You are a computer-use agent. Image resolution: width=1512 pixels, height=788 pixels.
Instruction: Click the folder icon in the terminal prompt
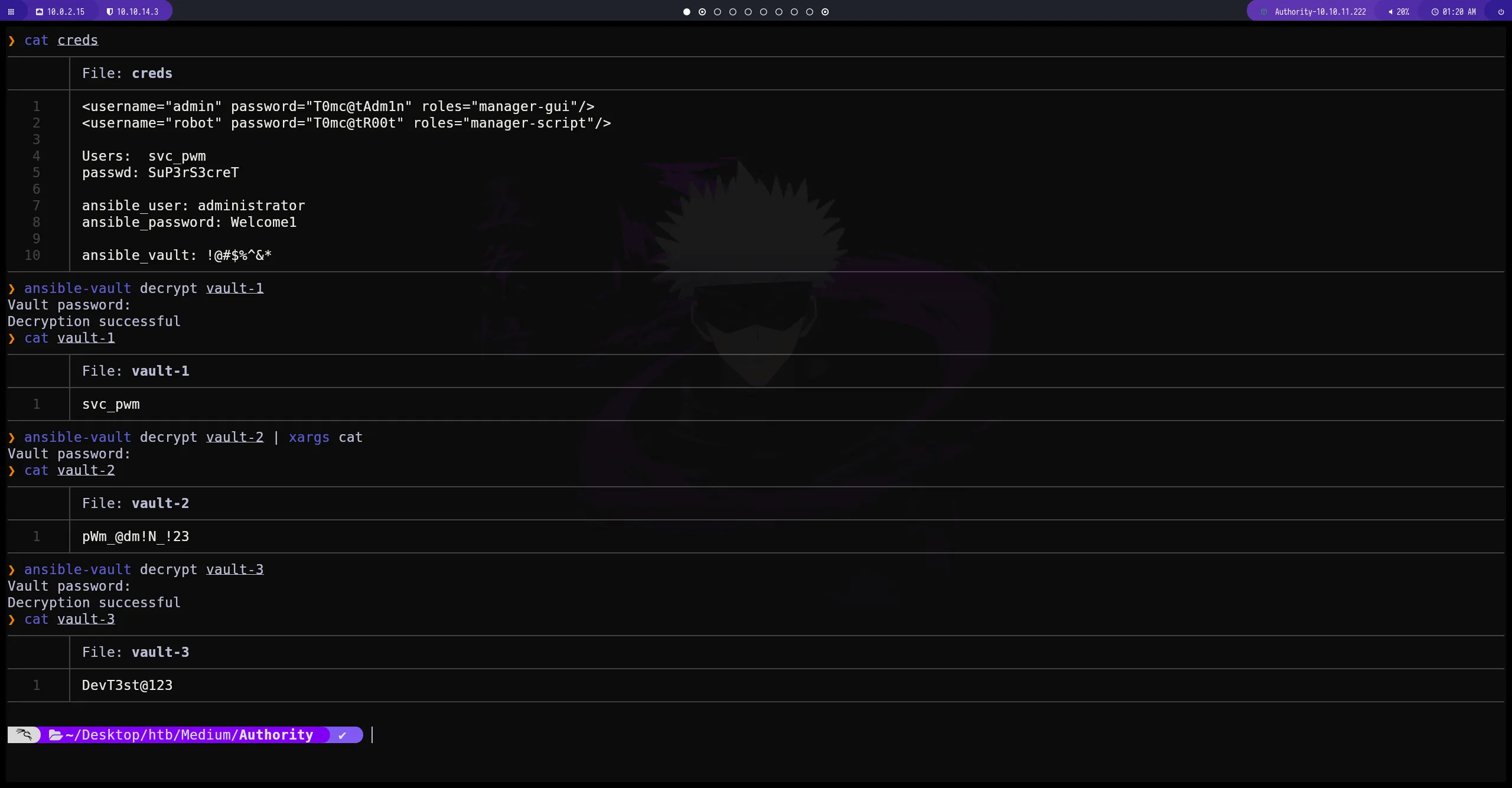[56, 734]
